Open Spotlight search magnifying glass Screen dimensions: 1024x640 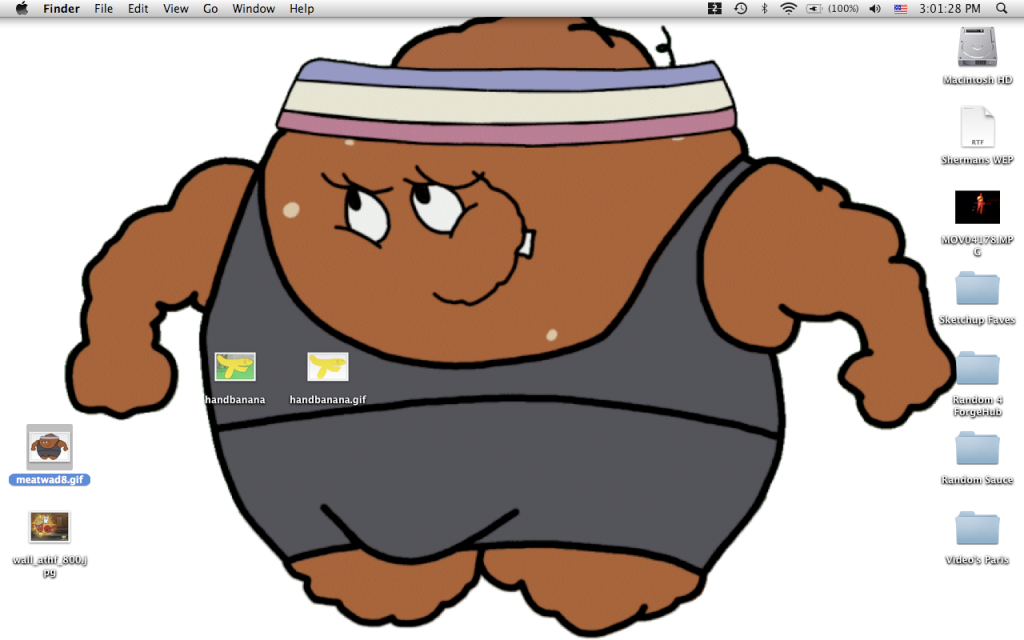point(1002,8)
